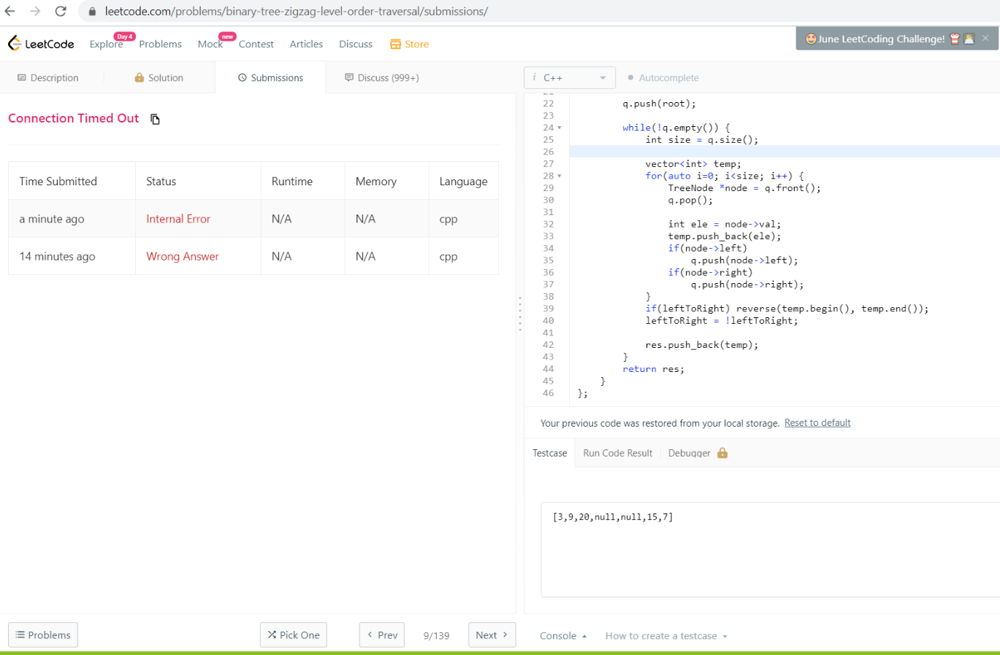Click the Pick One button
Image resolution: width=1000 pixels, height=655 pixels.
pos(293,635)
